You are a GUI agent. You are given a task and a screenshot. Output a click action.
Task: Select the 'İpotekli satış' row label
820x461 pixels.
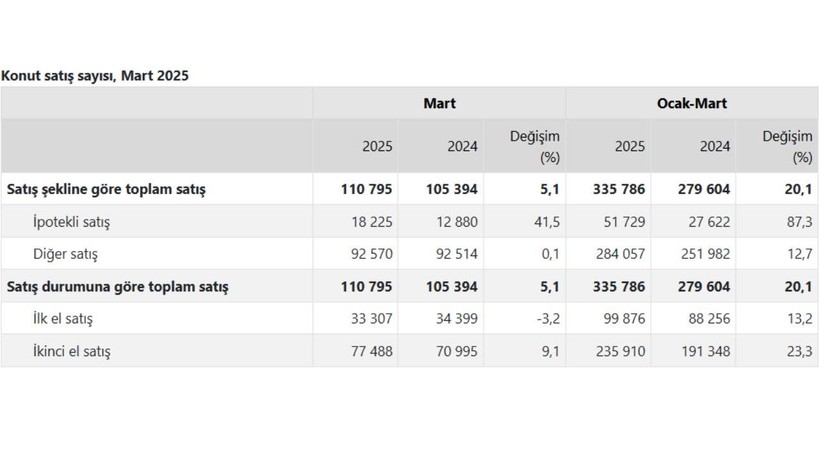tap(72, 222)
